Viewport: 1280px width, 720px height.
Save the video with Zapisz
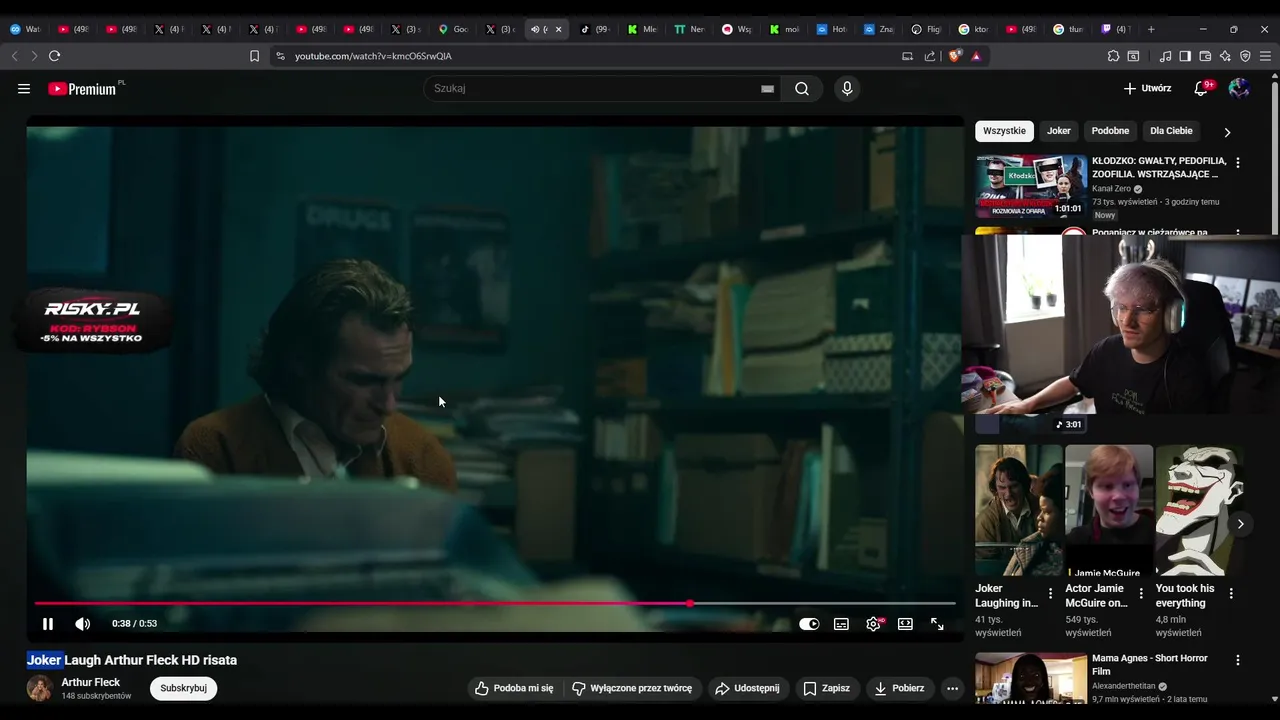pos(826,688)
